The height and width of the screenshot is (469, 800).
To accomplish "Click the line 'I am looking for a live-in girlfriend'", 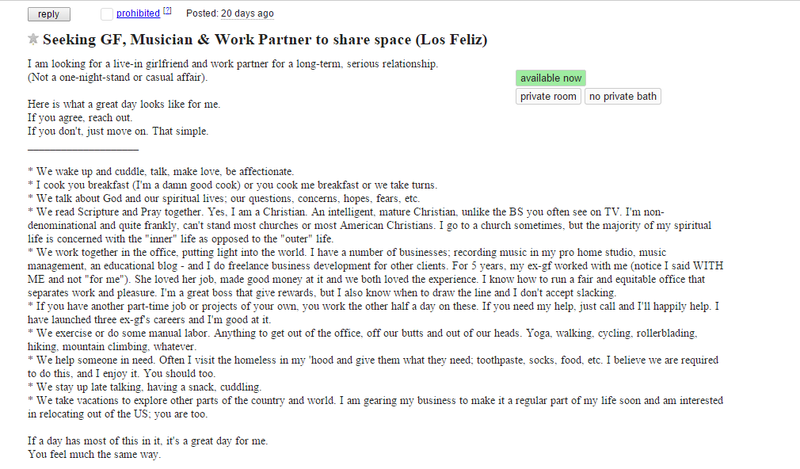I will pos(233,64).
